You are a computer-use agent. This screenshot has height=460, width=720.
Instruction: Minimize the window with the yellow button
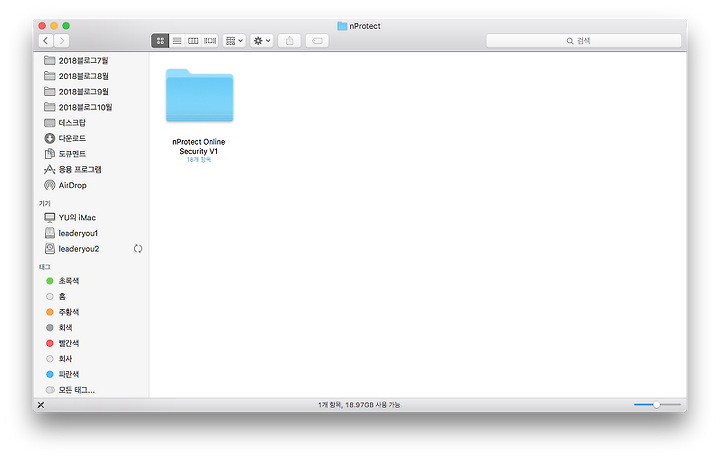tap(54, 26)
